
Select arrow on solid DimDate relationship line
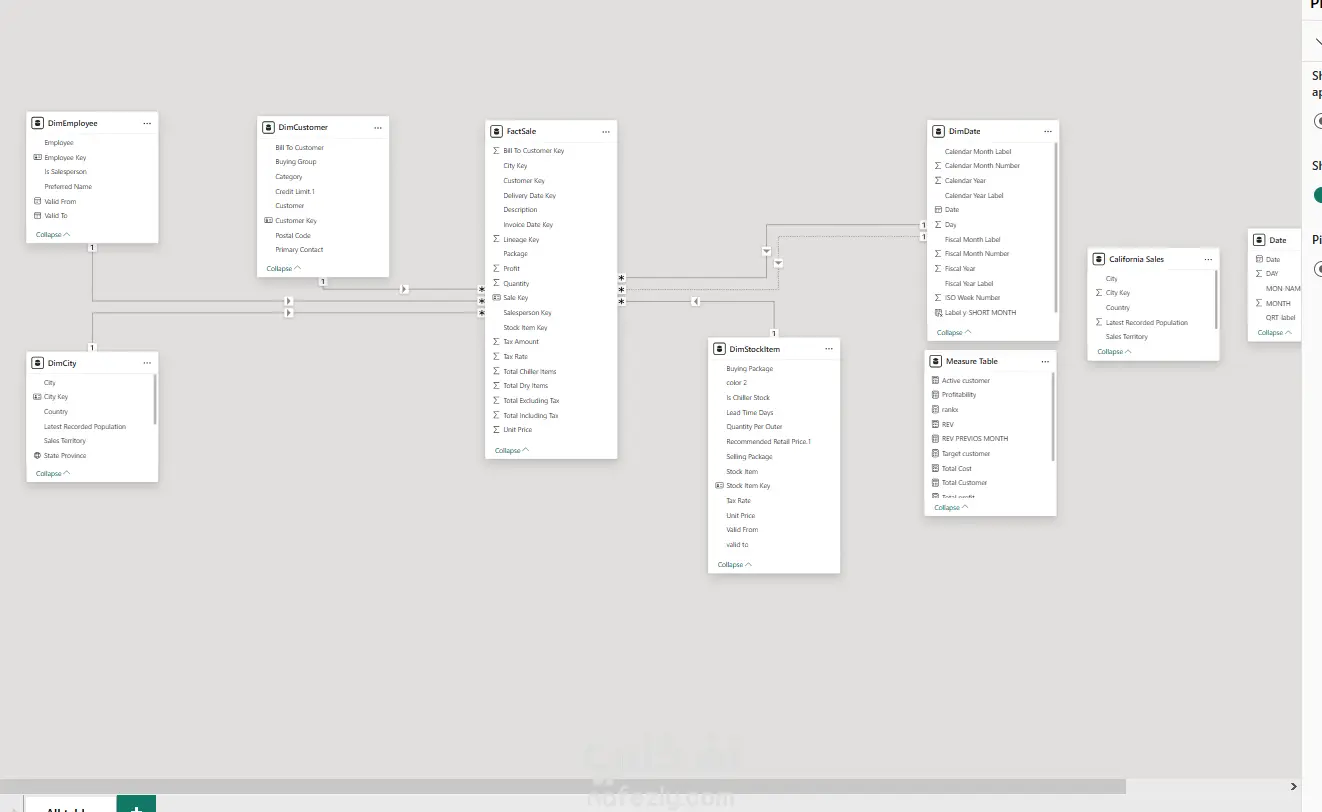point(766,251)
